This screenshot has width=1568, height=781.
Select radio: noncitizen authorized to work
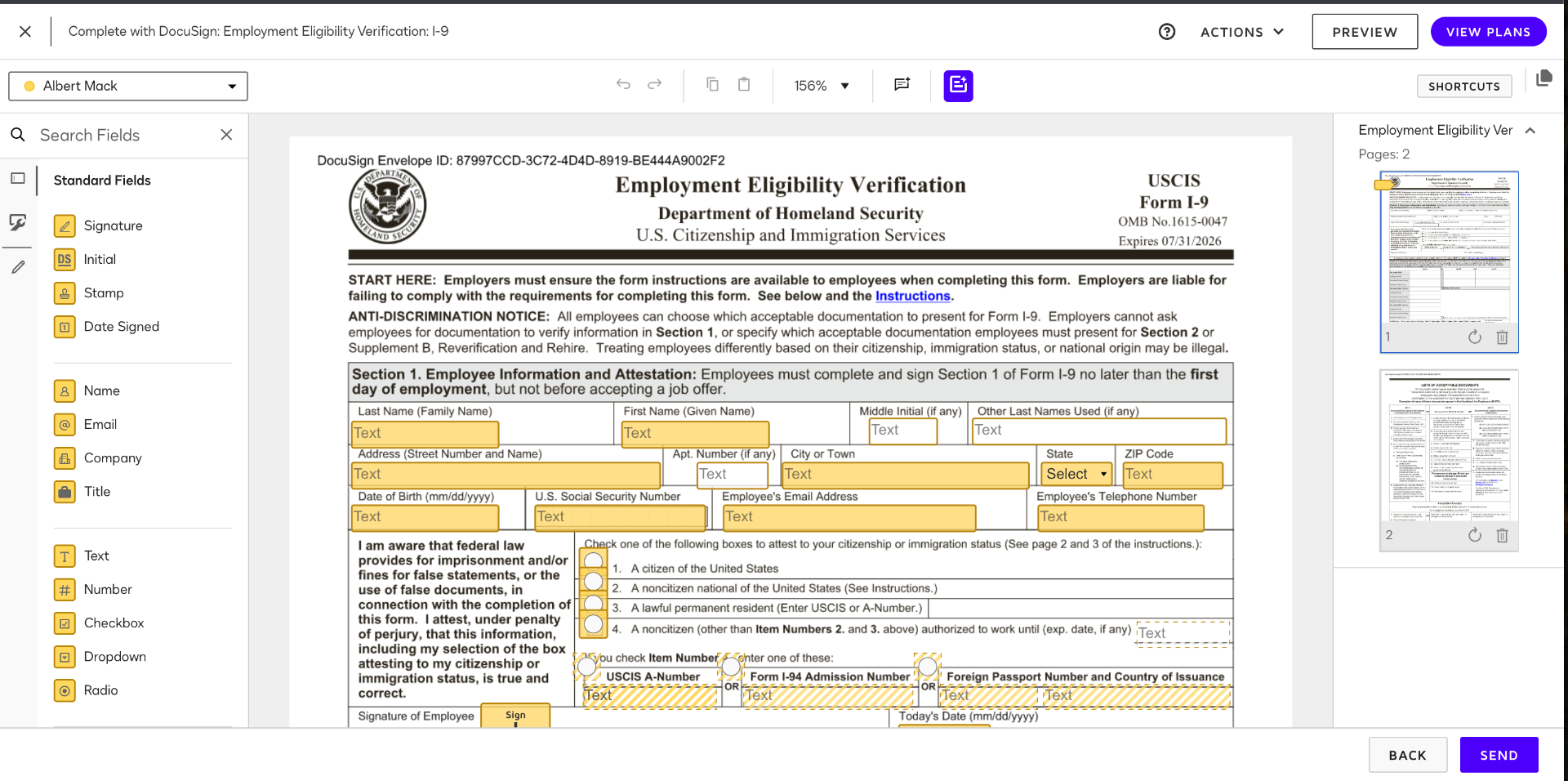click(x=594, y=624)
